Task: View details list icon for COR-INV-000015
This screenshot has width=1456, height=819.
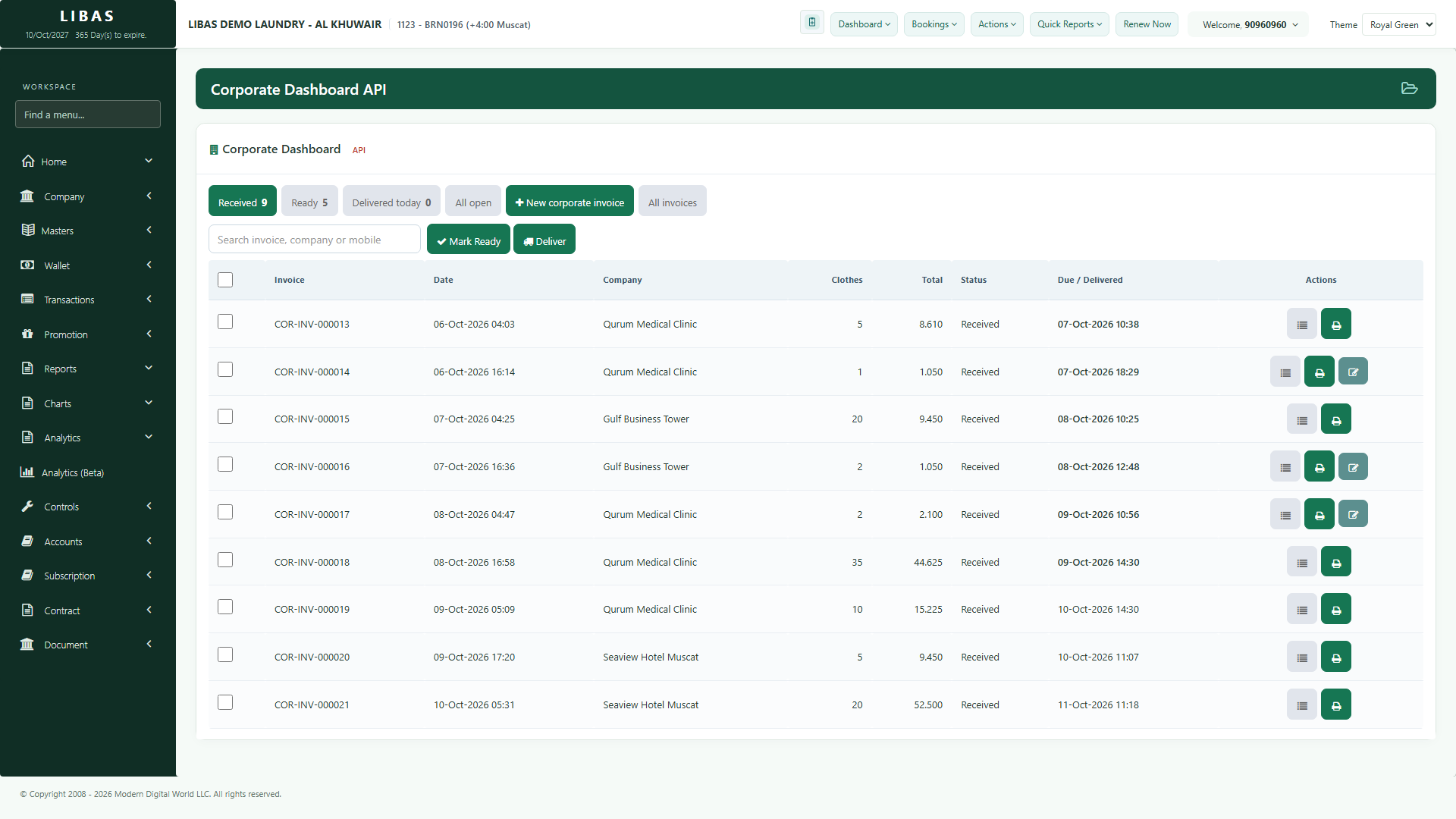Action: tap(1301, 419)
